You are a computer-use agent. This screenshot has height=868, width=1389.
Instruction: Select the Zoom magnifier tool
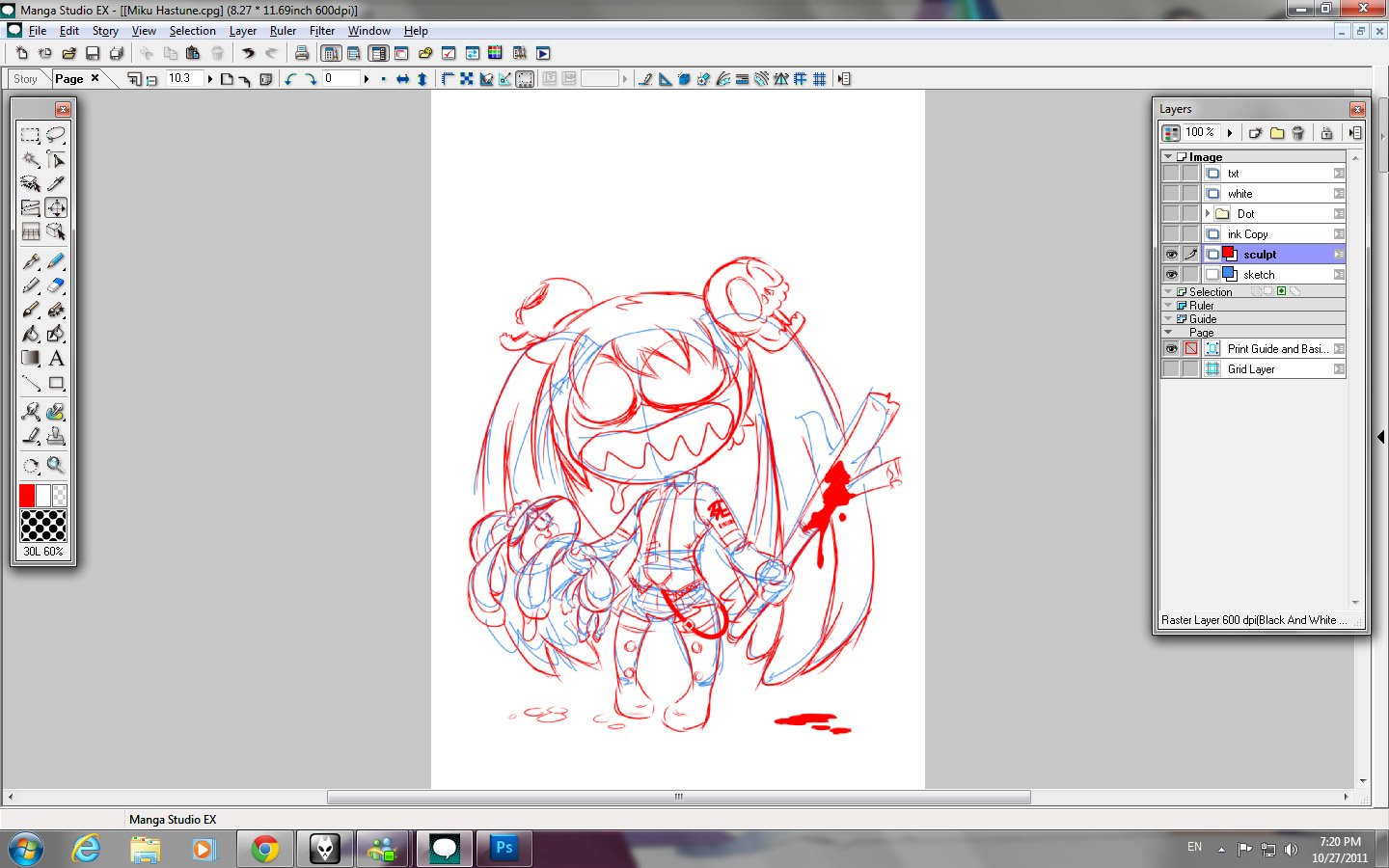click(56, 466)
